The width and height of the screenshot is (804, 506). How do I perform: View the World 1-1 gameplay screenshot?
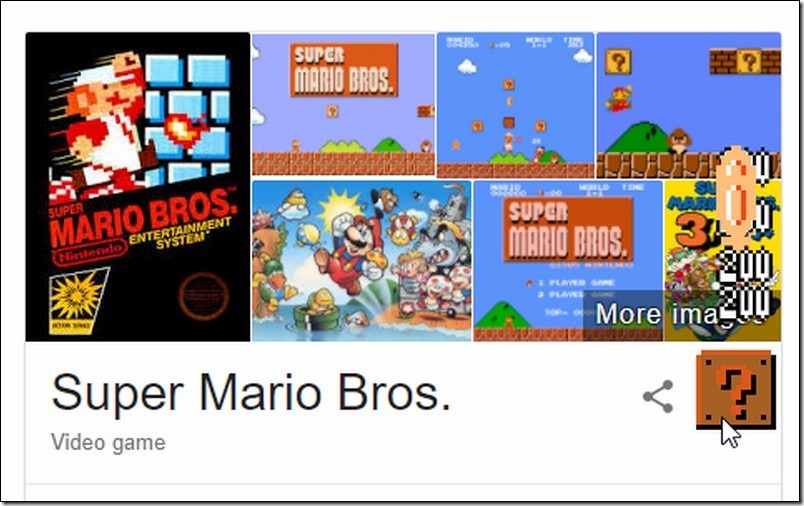tap(515, 105)
